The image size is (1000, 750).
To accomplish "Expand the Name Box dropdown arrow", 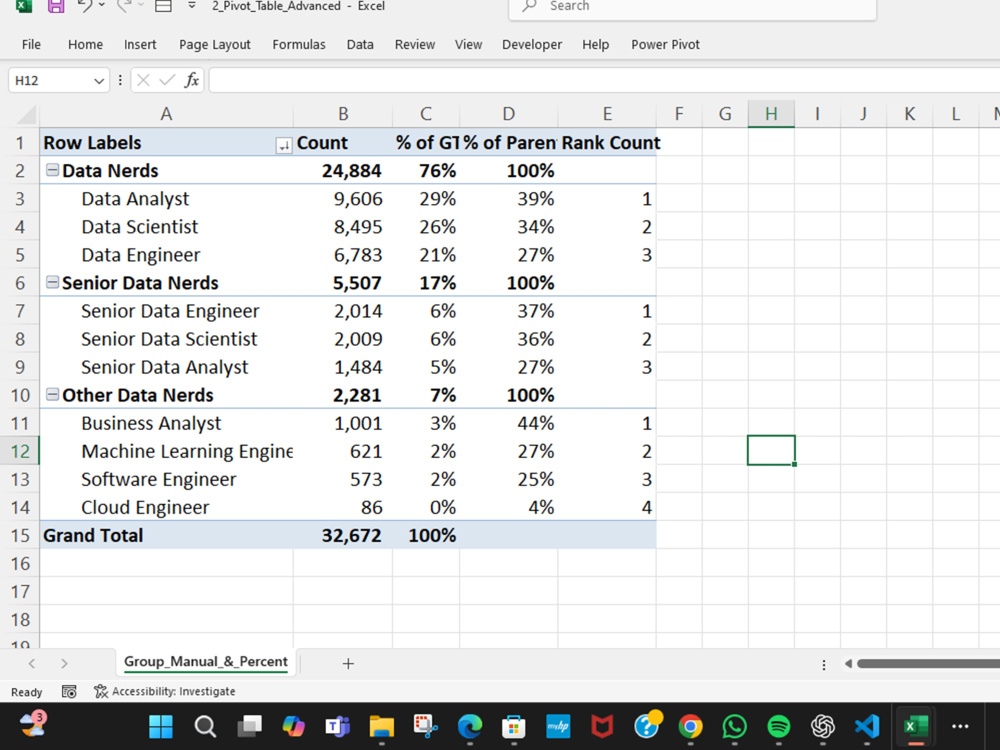I will tap(99, 81).
